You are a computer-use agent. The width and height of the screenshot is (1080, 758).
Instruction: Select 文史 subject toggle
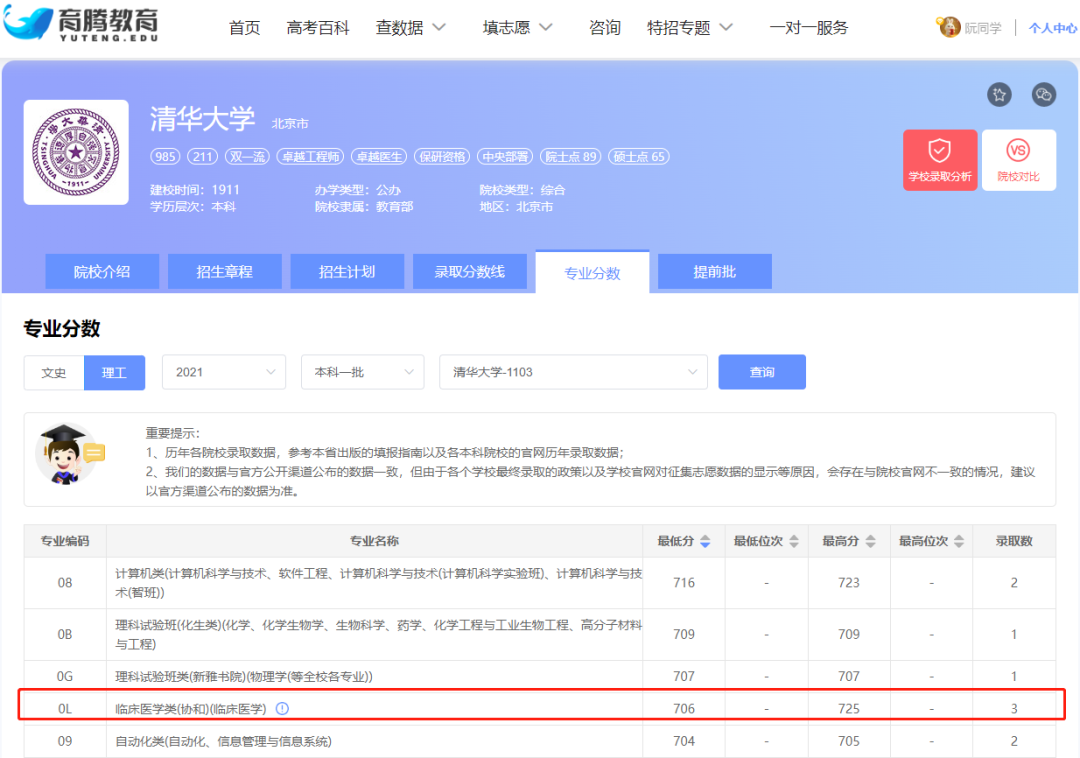click(54, 372)
